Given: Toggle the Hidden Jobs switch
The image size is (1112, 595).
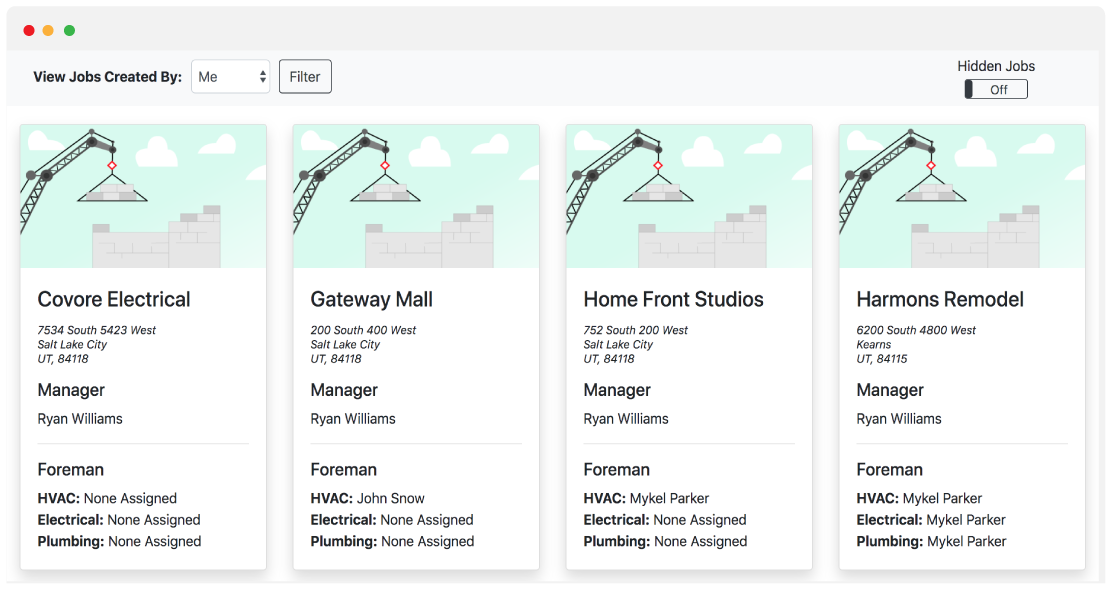Looking at the screenshot, I should [995, 90].
